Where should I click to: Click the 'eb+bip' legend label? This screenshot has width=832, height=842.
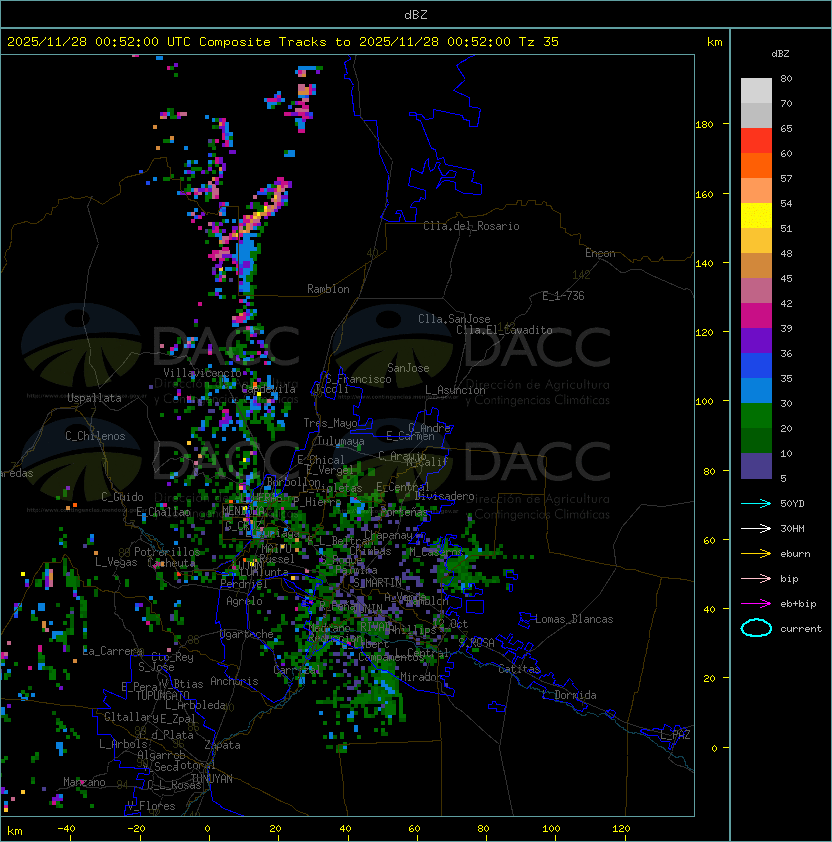click(798, 604)
